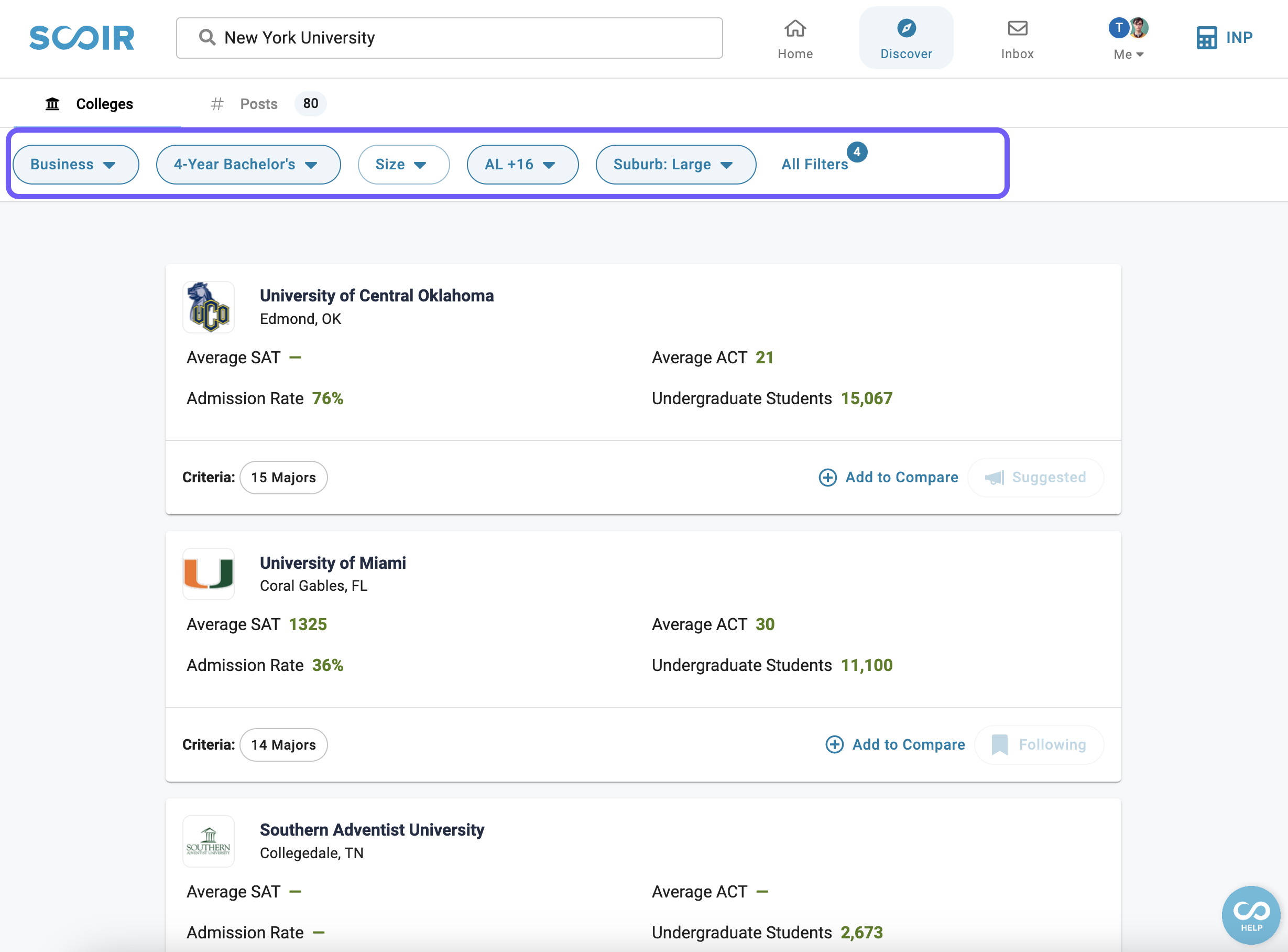Click the Suggested megaphone icon
This screenshot has width=1288, height=952.
coord(994,477)
